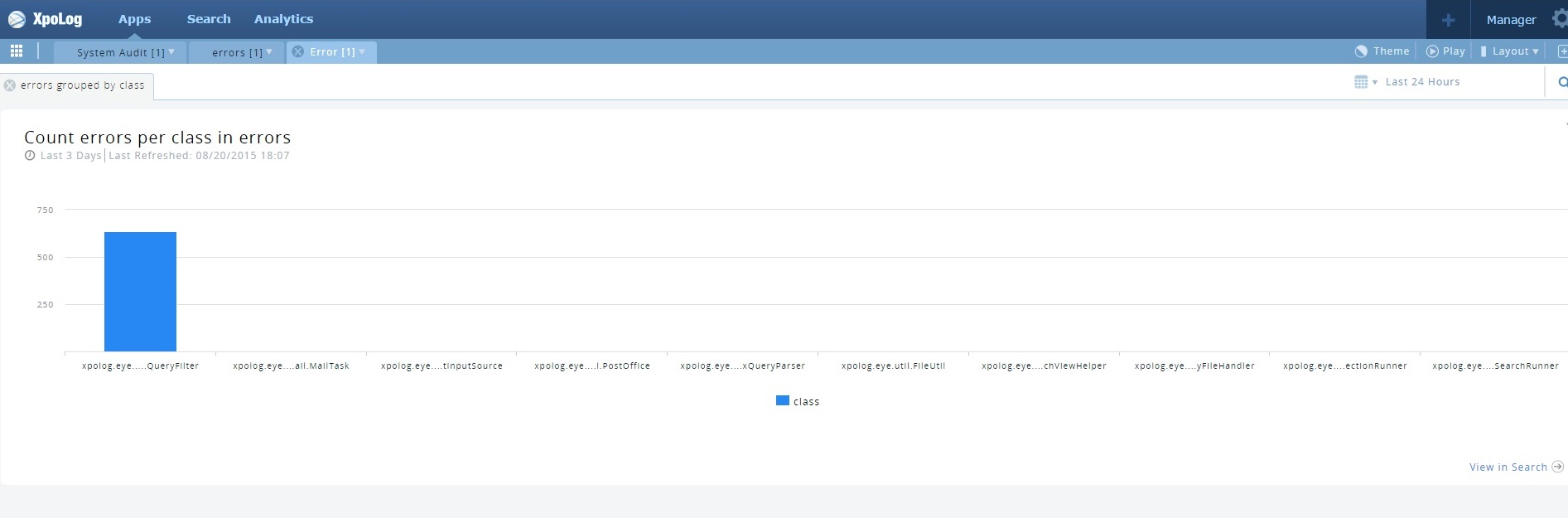Click the 750 y-axis value
This screenshot has width=1568, height=518.
(45, 211)
